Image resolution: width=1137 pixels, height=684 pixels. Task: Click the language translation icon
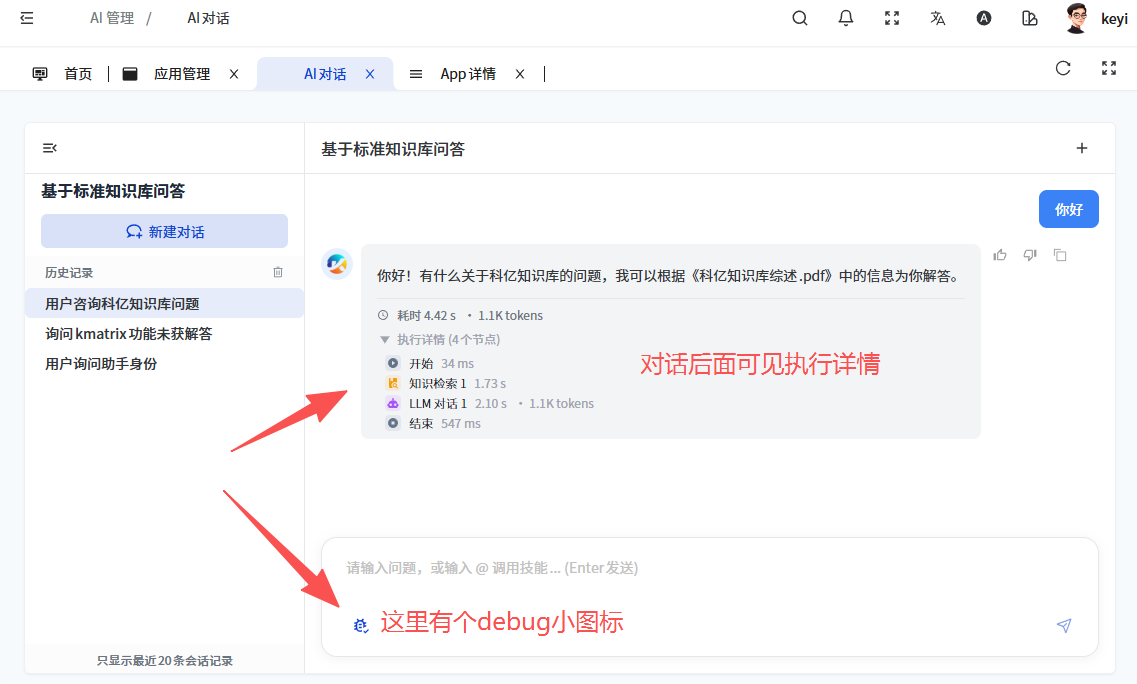tap(938, 18)
